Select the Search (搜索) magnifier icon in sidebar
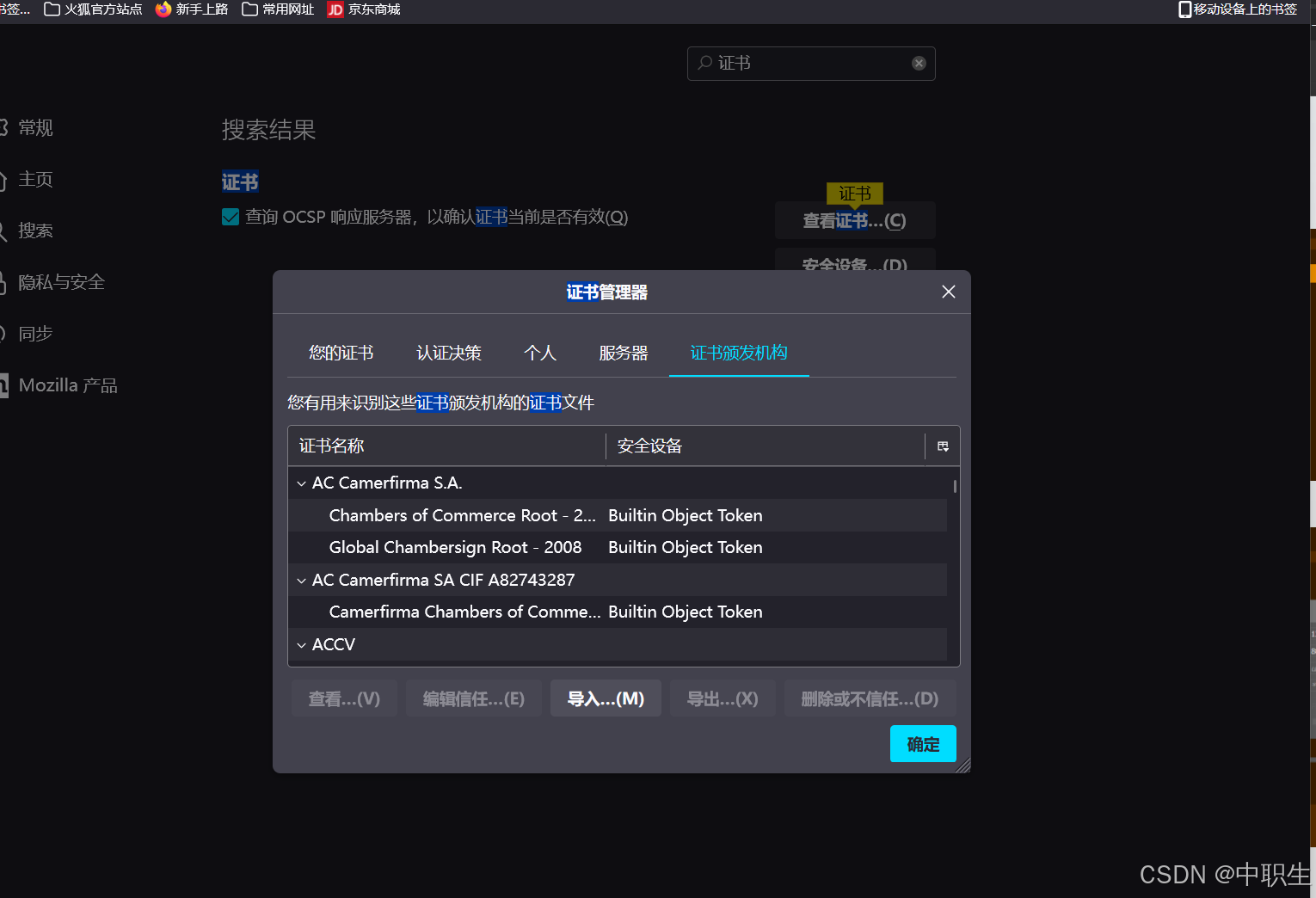 point(3,231)
